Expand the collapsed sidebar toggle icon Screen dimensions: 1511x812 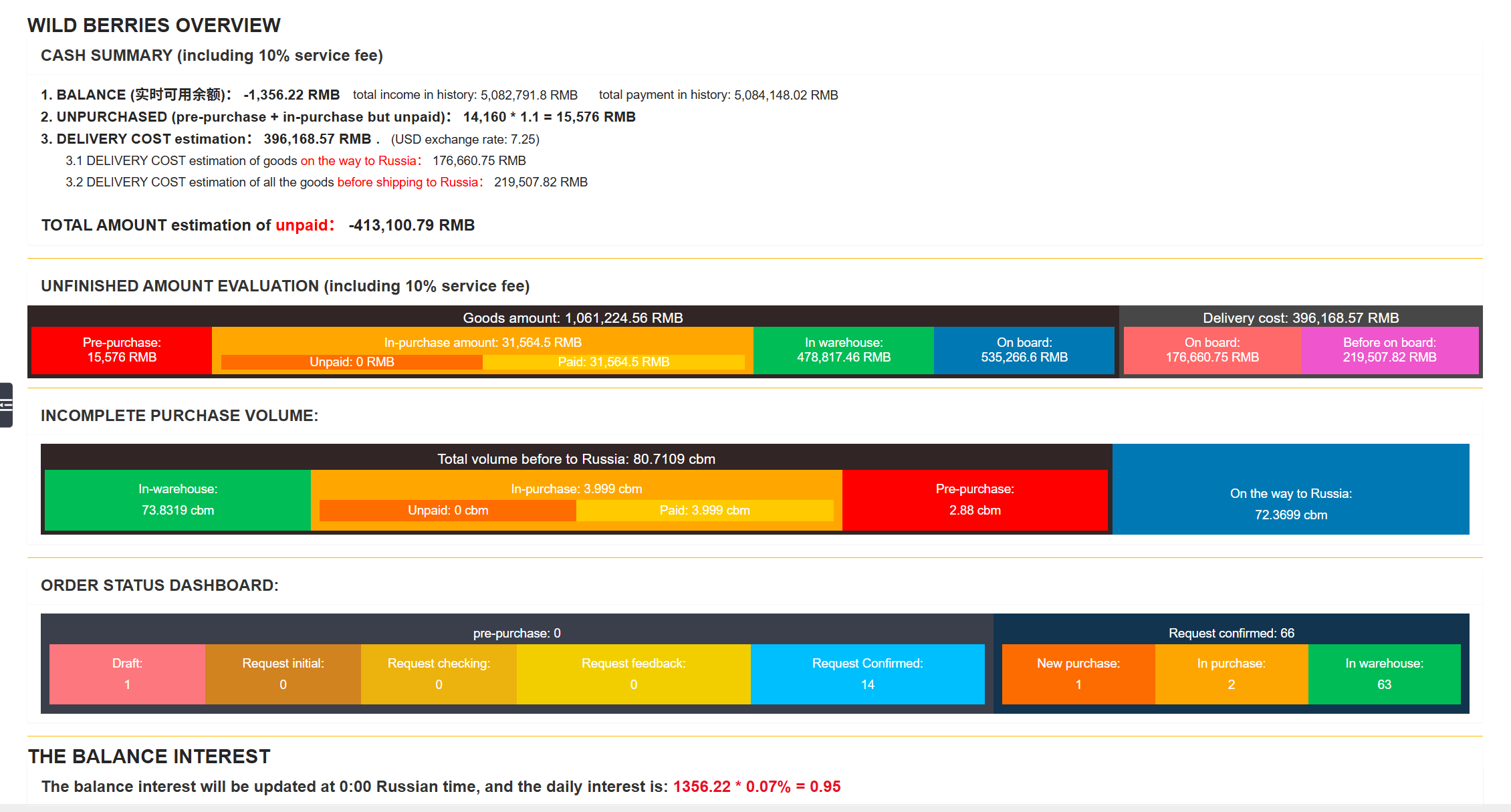[x=6, y=405]
